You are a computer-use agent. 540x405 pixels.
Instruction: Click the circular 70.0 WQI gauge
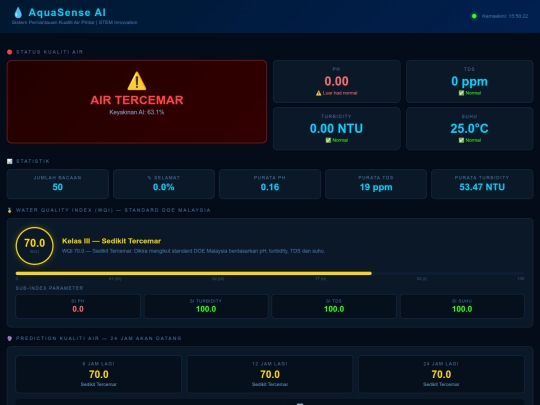(x=34, y=246)
